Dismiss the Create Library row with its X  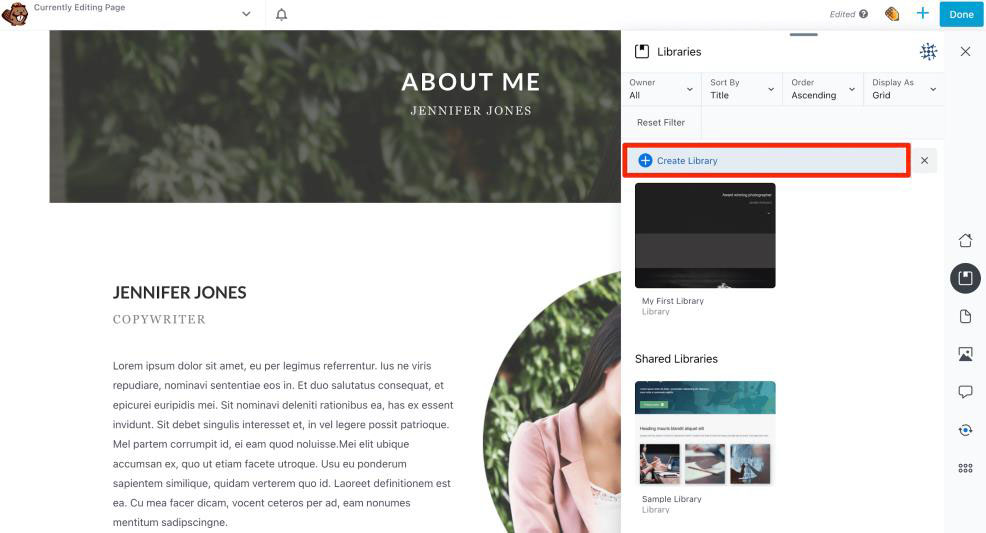click(924, 160)
